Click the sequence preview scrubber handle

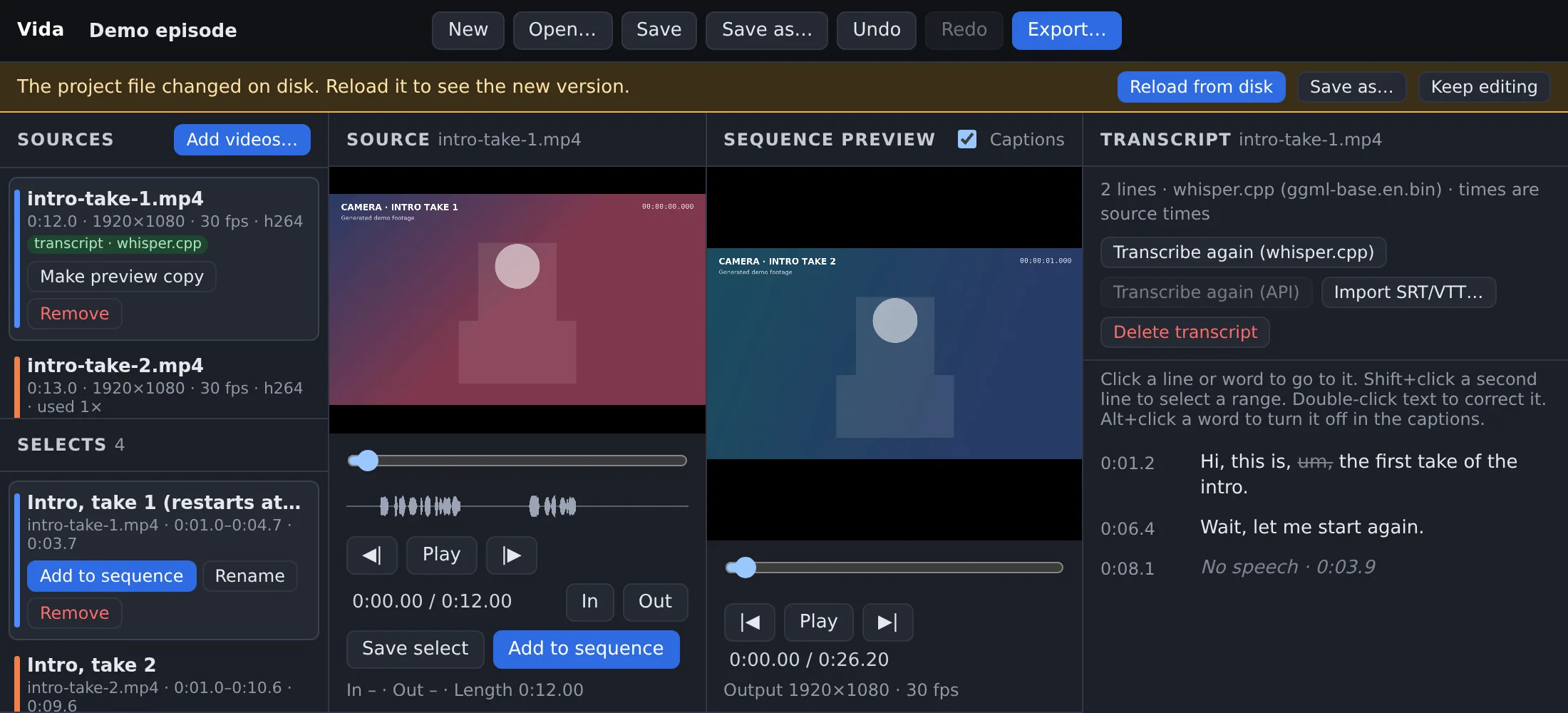click(x=745, y=568)
